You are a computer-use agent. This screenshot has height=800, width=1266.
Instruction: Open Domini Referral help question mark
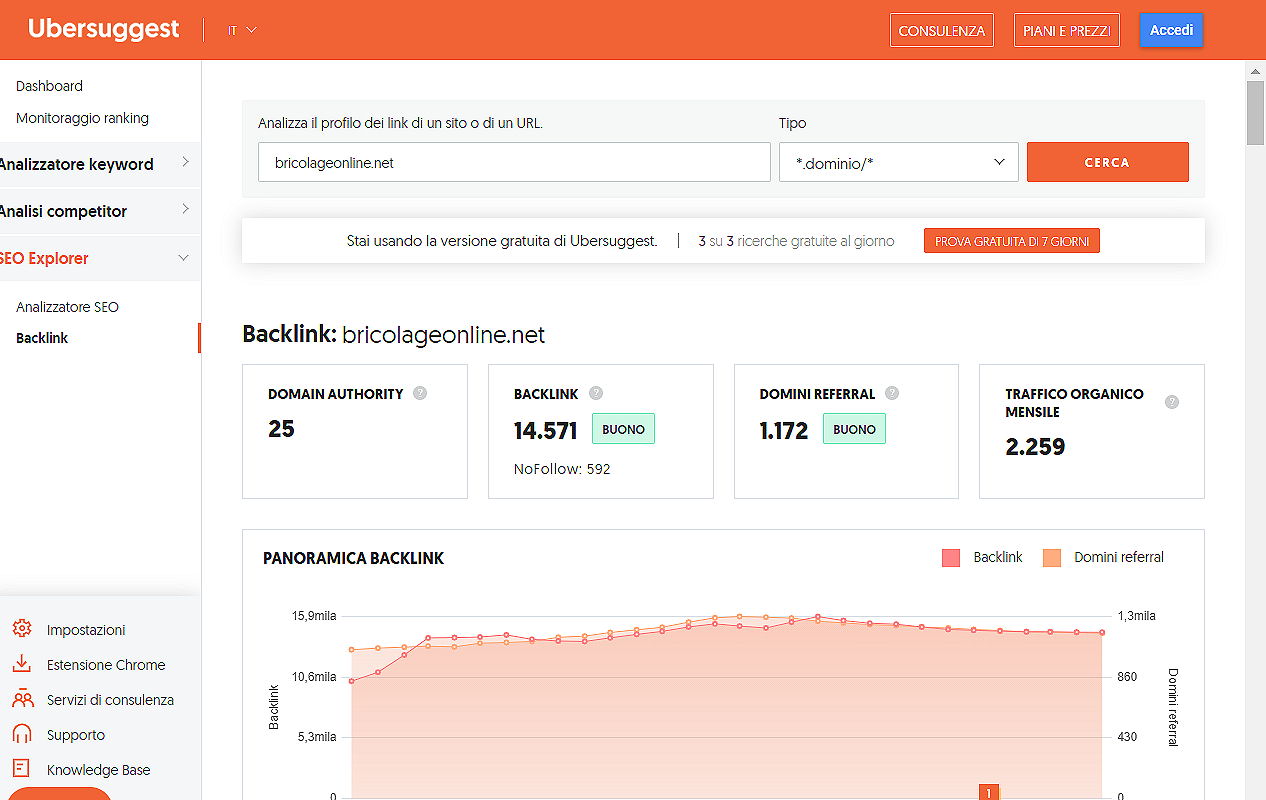click(892, 393)
